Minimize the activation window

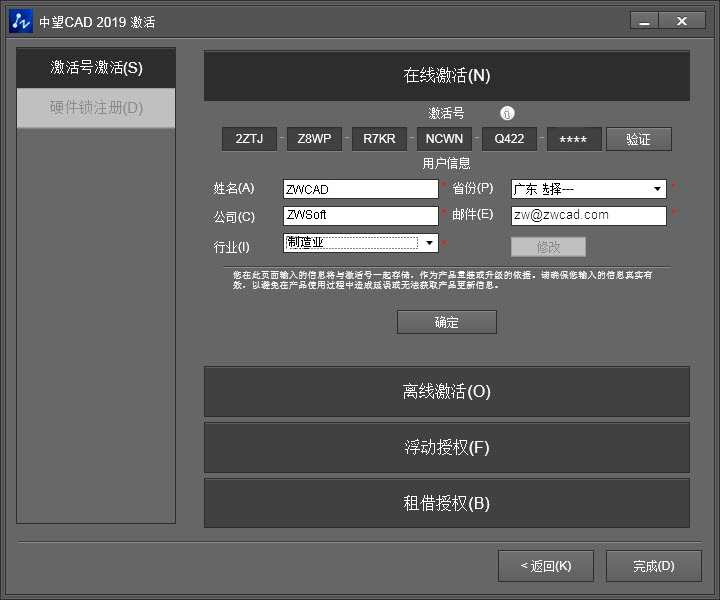pyautogui.click(x=645, y=21)
